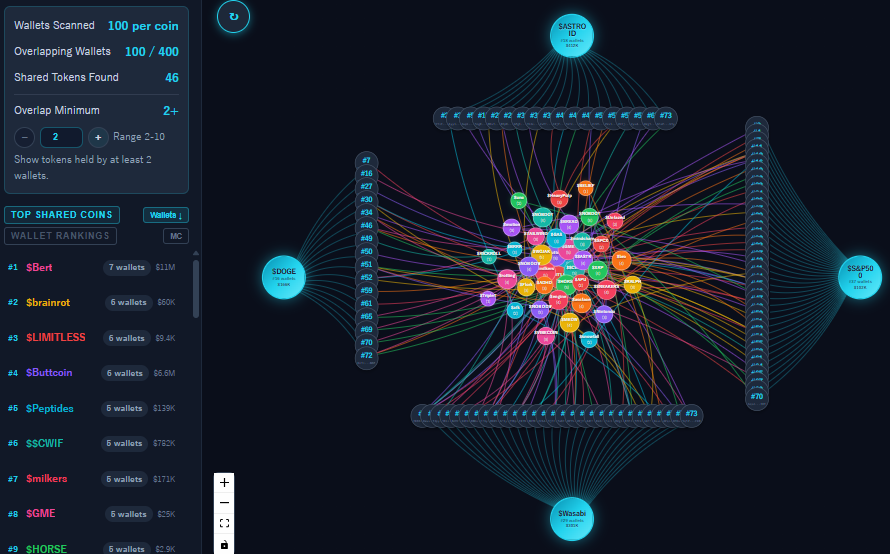Image resolution: width=890 pixels, height=554 pixels.
Task: Select wallet node #70 in $S&P500 column
Action: pos(757,397)
